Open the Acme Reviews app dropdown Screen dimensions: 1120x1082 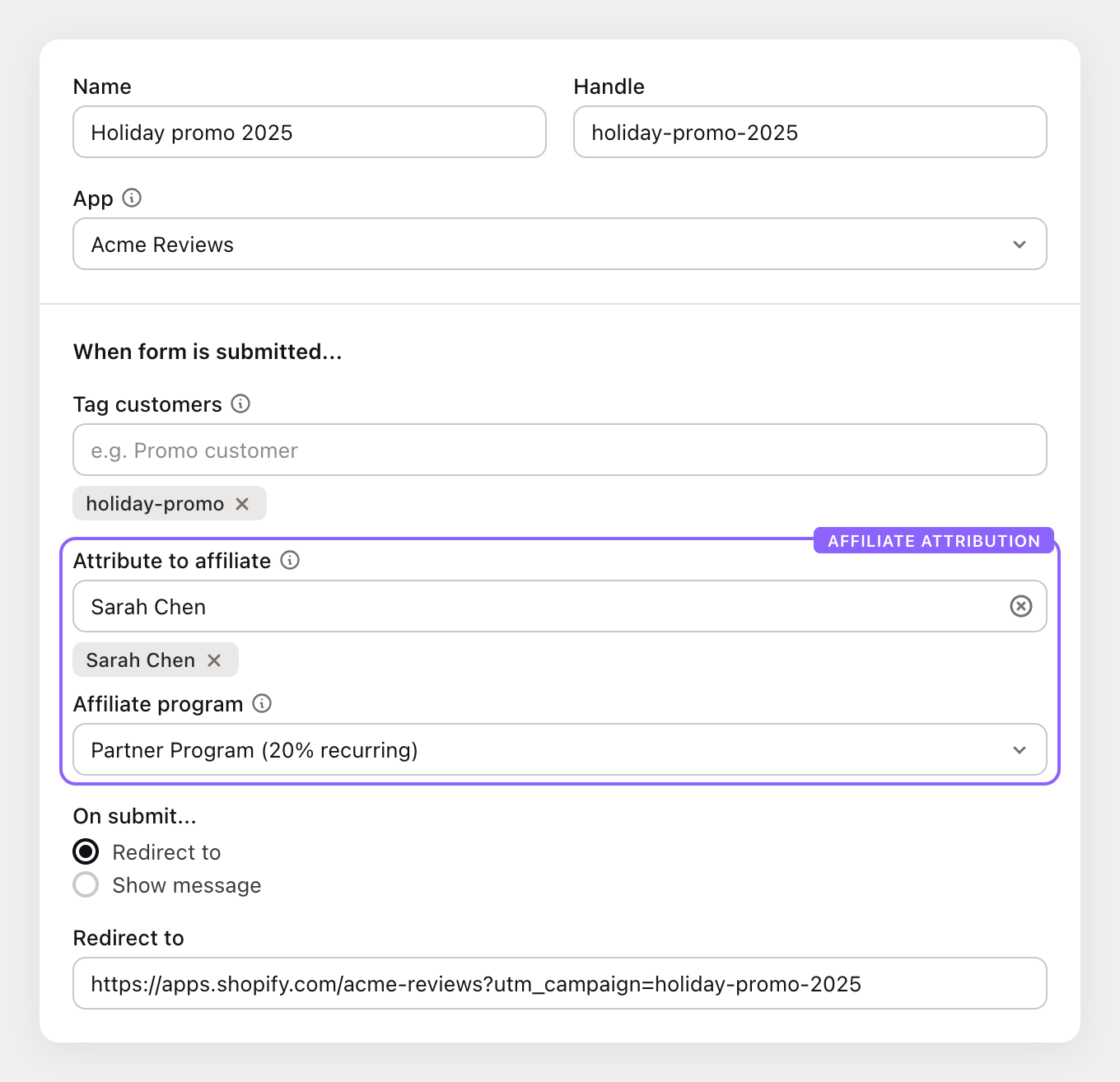[x=560, y=244]
